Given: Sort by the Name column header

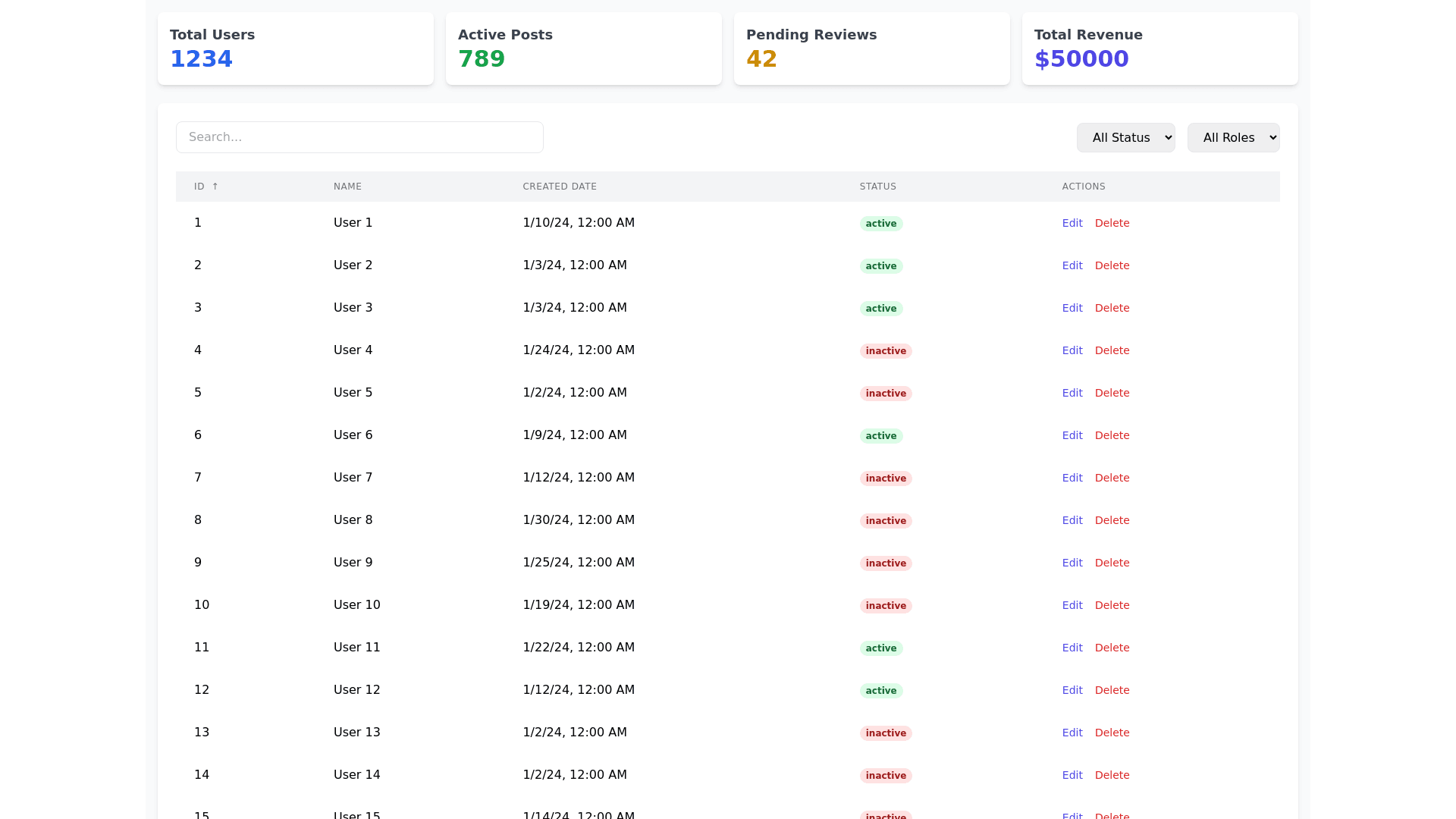Looking at the screenshot, I should pos(347,187).
